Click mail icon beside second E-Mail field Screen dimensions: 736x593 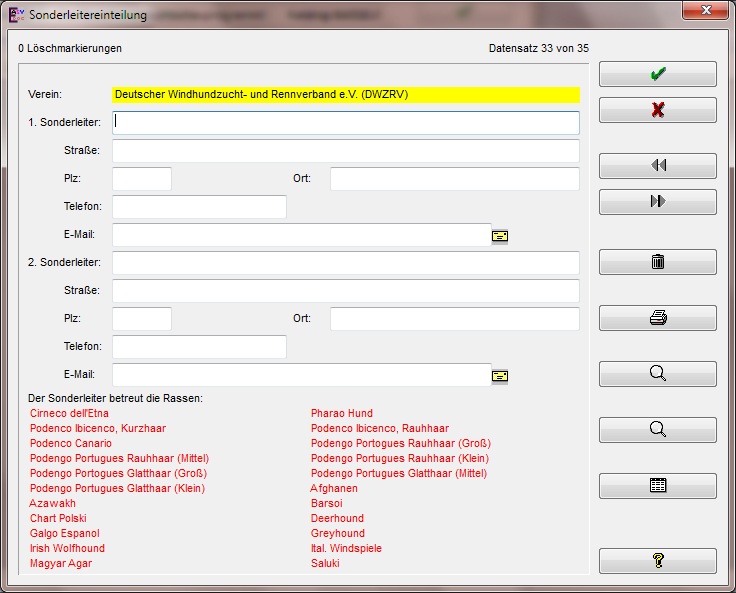tap(500, 376)
